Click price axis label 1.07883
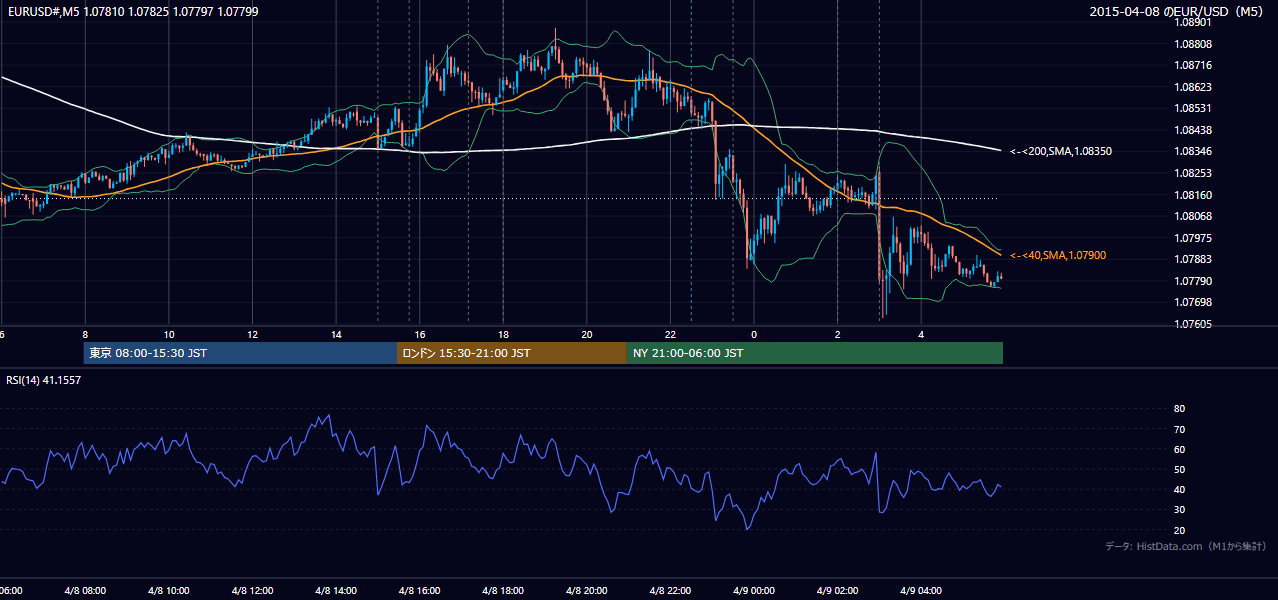1278x600 pixels. (1193, 260)
